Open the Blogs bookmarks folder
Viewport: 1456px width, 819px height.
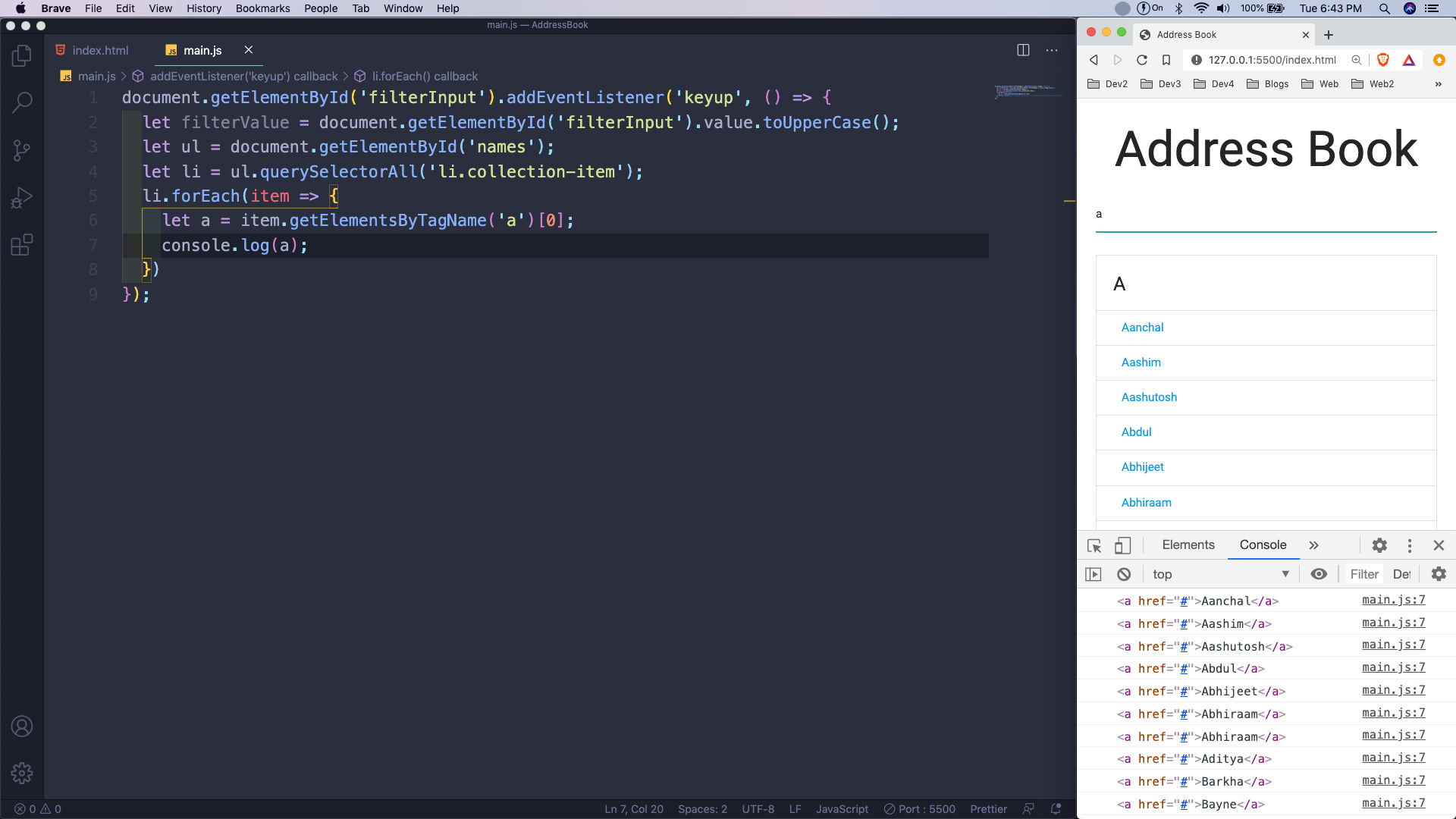1267,84
